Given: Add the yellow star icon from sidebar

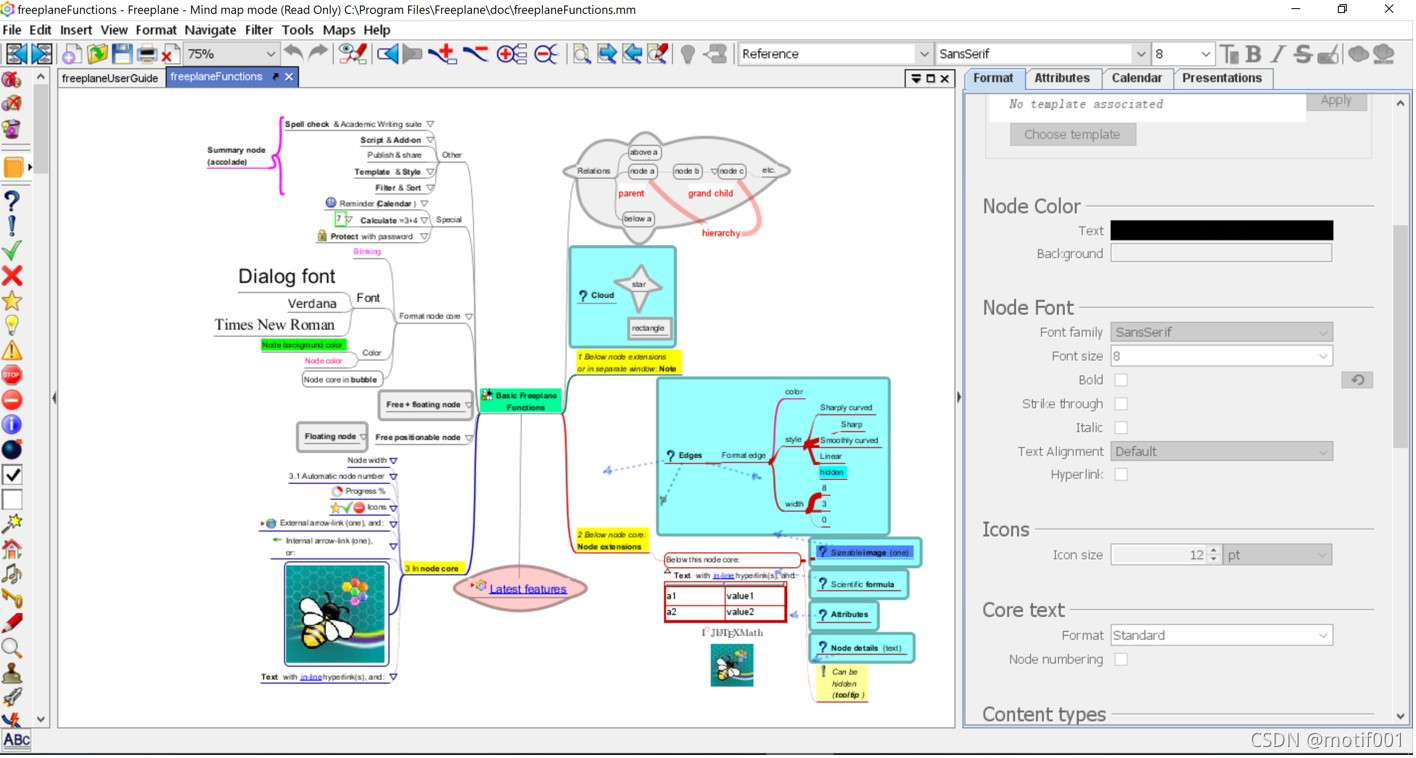Looking at the screenshot, I should click(12, 300).
